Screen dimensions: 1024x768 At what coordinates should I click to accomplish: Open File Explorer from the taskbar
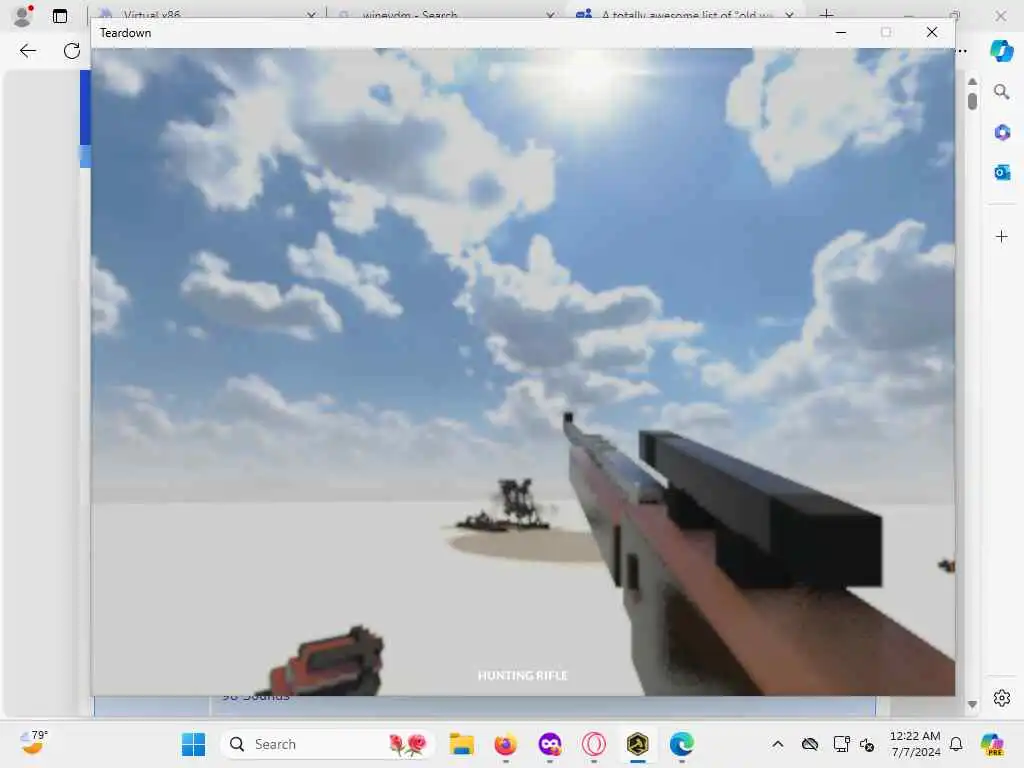tap(462, 744)
